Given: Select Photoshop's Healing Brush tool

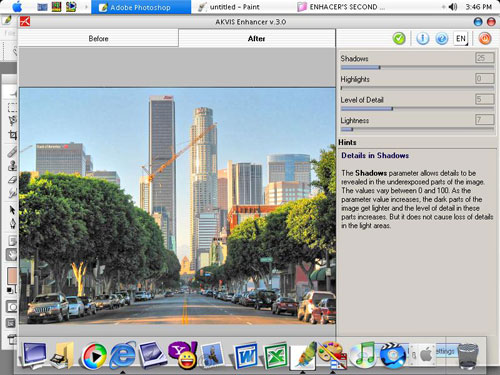Looking at the screenshot, I should [12, 152].
